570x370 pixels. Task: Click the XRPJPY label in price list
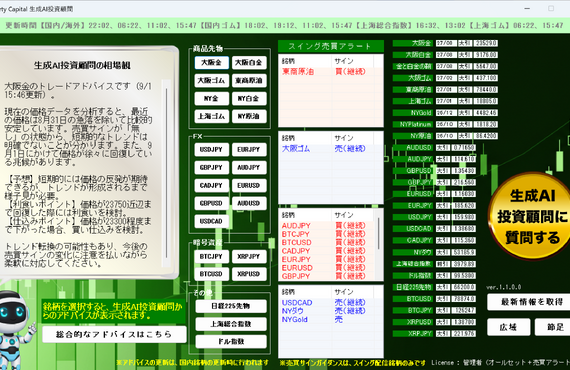(x=413, y=334)
